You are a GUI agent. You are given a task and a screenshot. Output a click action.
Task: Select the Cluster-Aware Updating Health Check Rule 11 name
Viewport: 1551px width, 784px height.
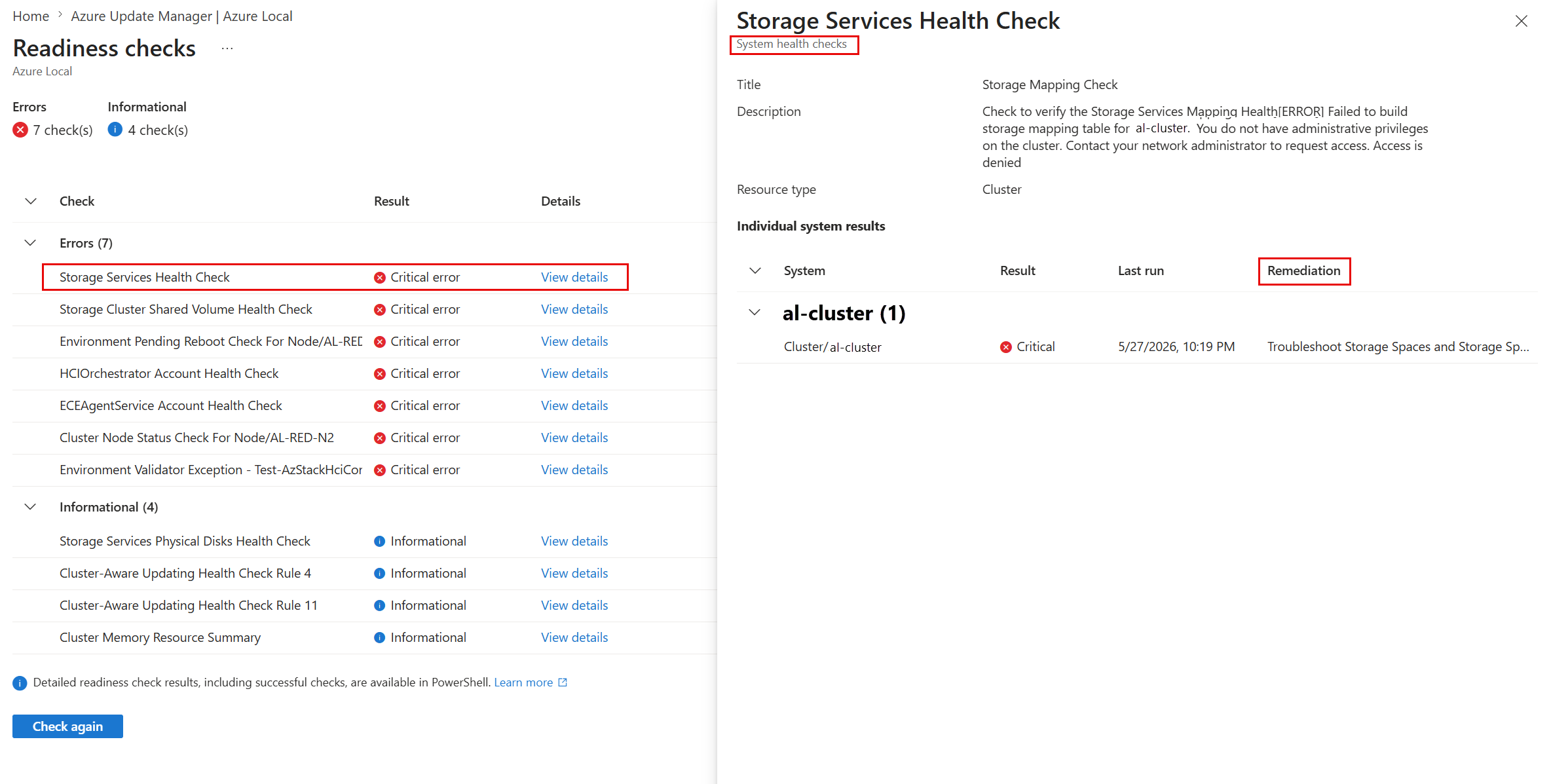click(x=189, y=605)
